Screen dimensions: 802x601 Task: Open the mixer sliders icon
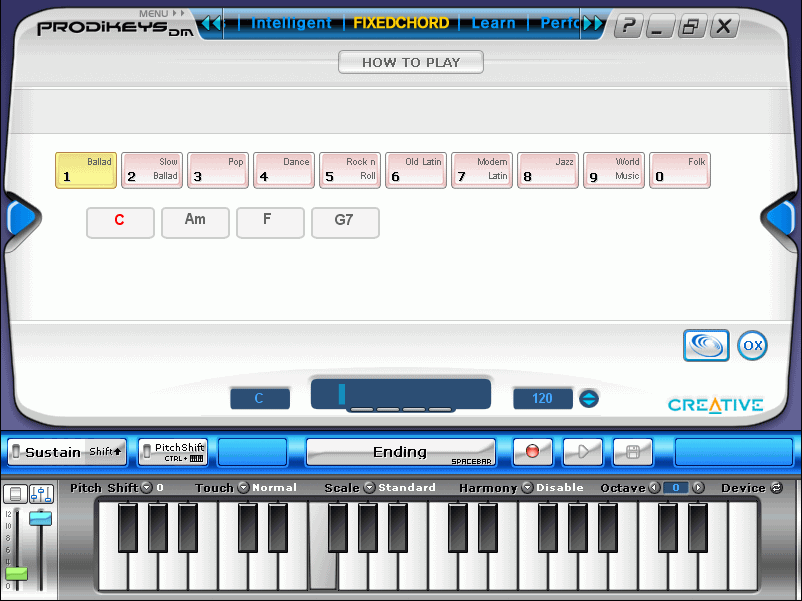tap(41, 494)
